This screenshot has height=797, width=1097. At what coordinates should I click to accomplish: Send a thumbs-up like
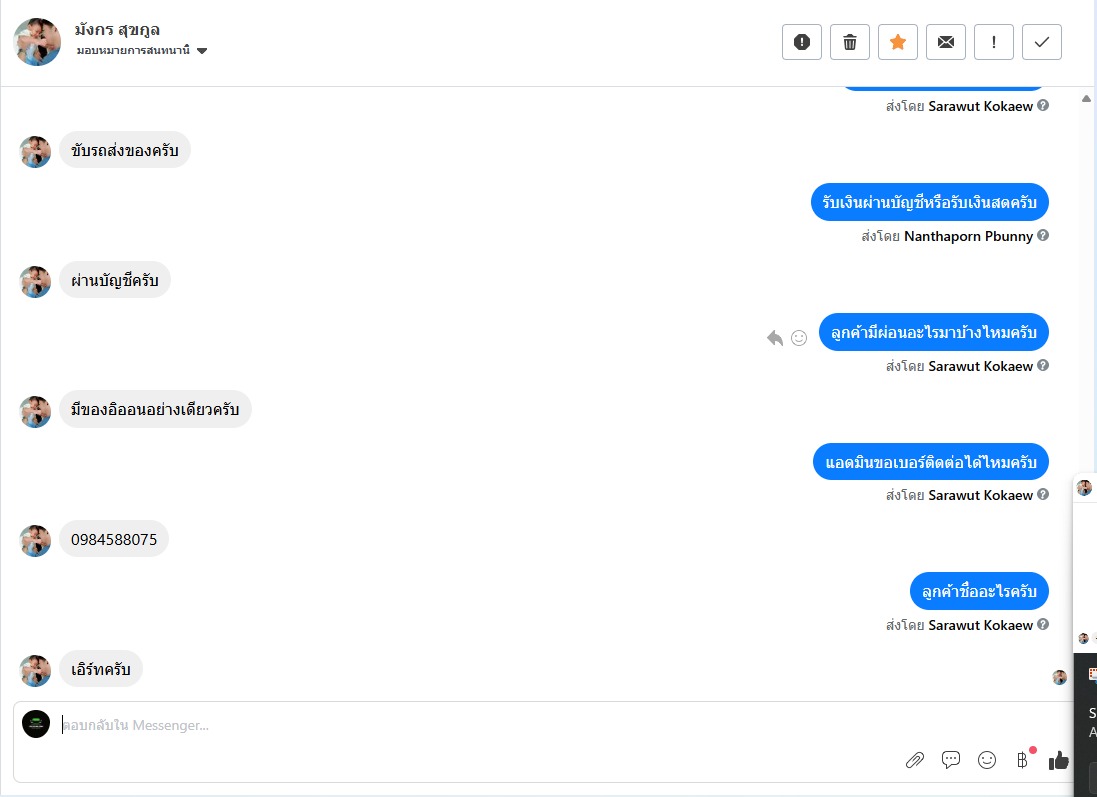[1058, 760]
